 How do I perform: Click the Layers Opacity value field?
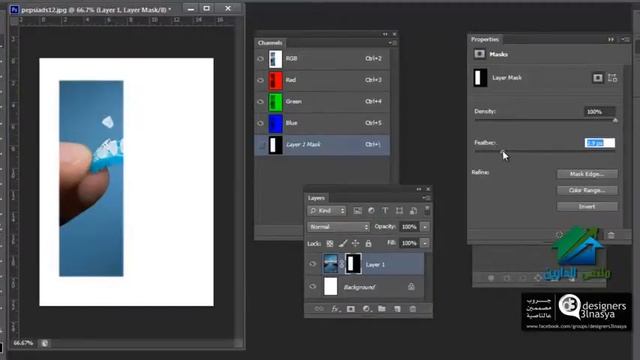click(x=409, y=227)
